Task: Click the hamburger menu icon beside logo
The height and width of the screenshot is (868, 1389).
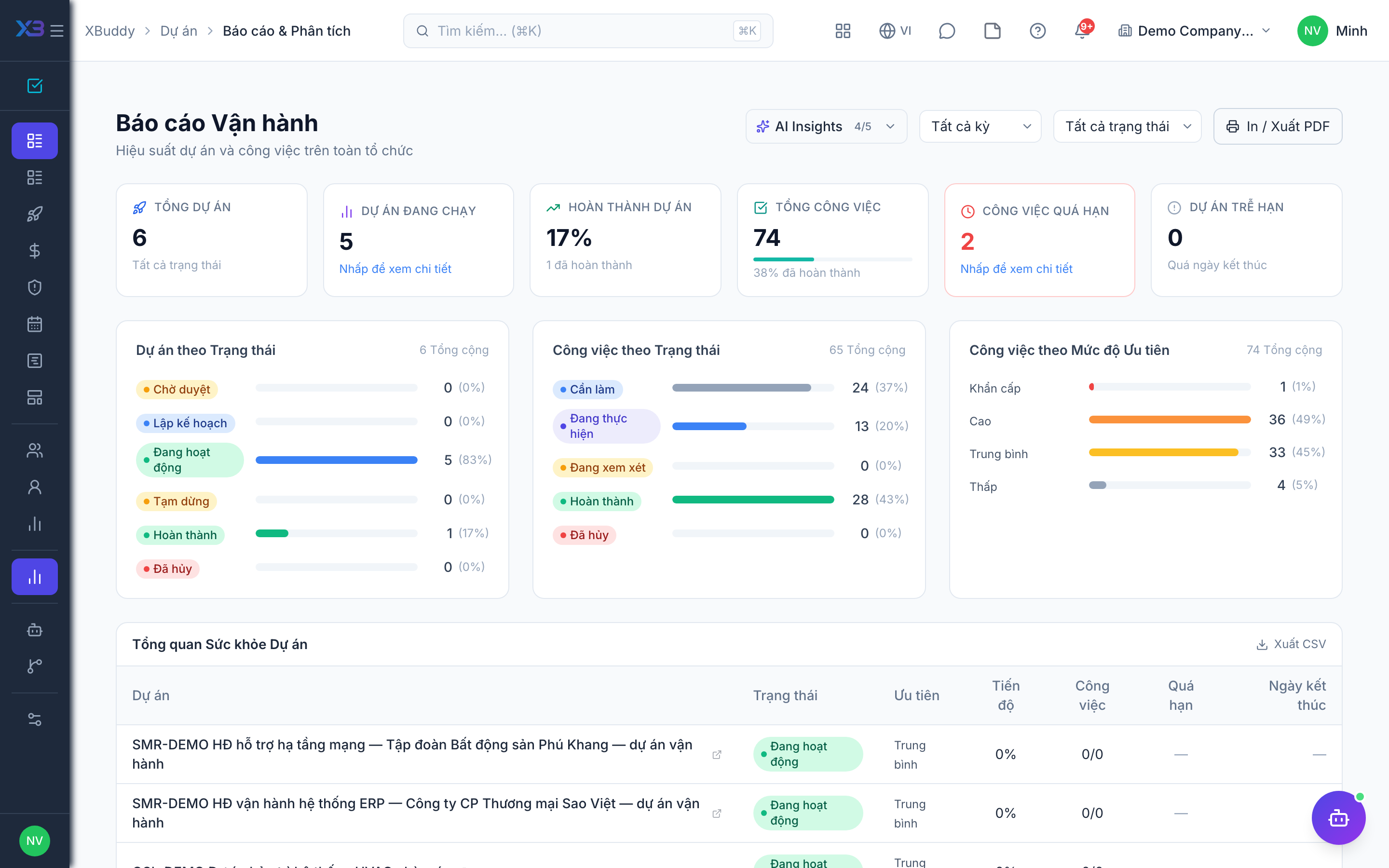Action: point(57,31)
